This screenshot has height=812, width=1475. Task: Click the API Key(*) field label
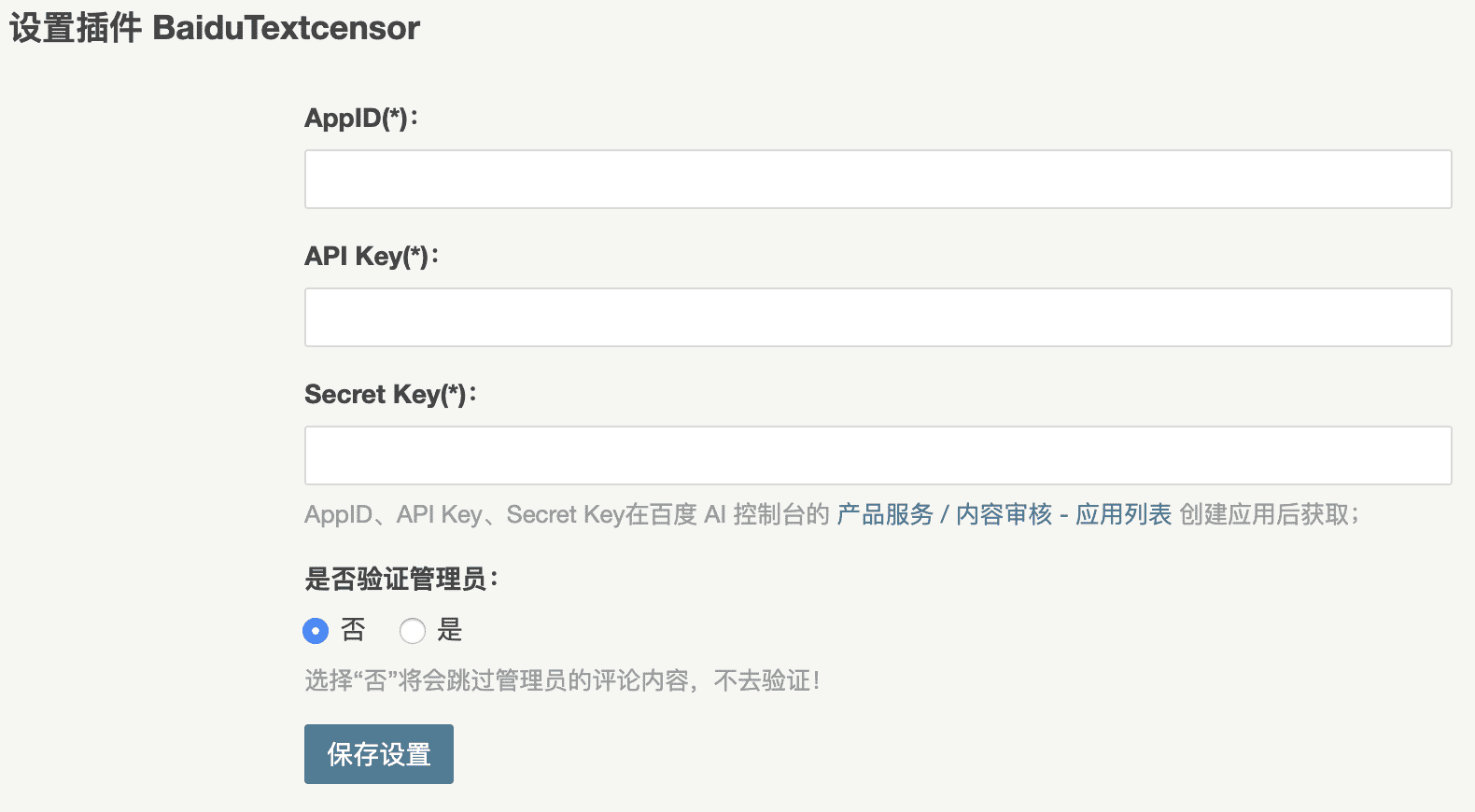[x=370, y=255]
